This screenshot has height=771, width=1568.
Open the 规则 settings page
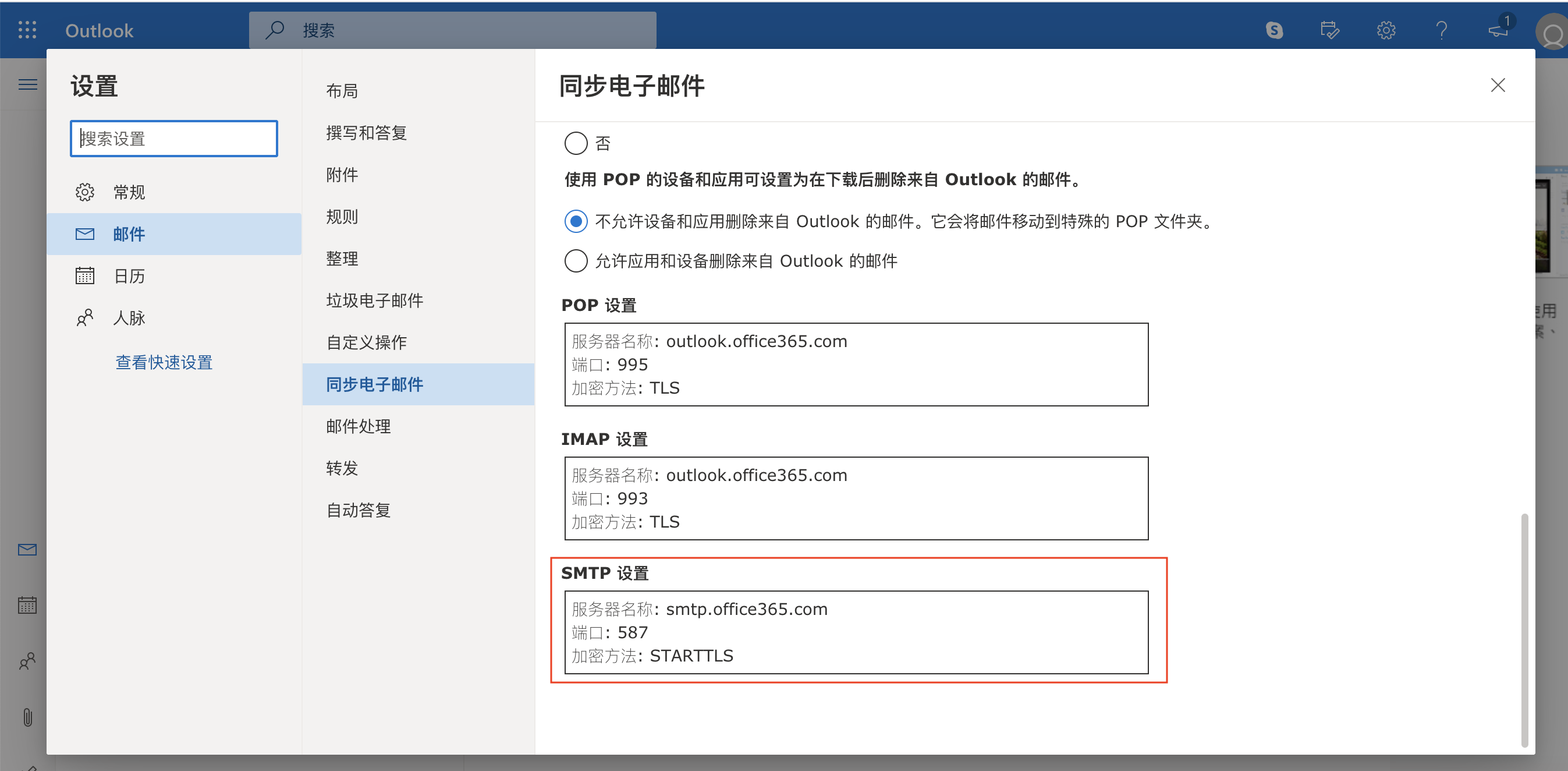418,217
